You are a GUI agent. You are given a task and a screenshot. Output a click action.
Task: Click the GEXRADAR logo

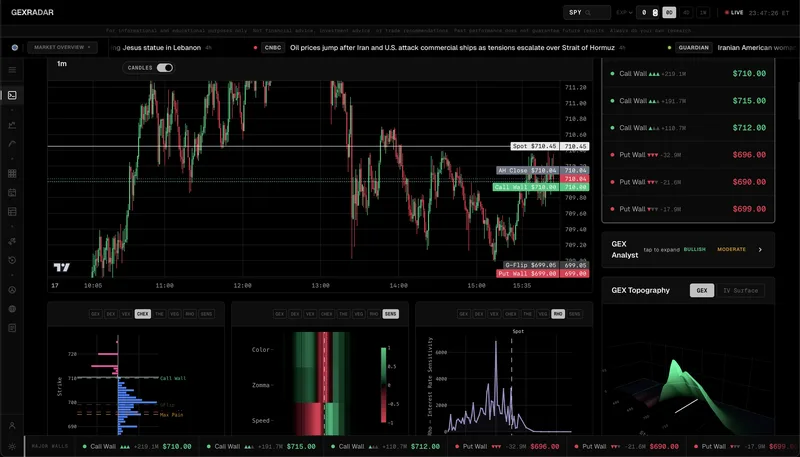[x=32, y=12]
